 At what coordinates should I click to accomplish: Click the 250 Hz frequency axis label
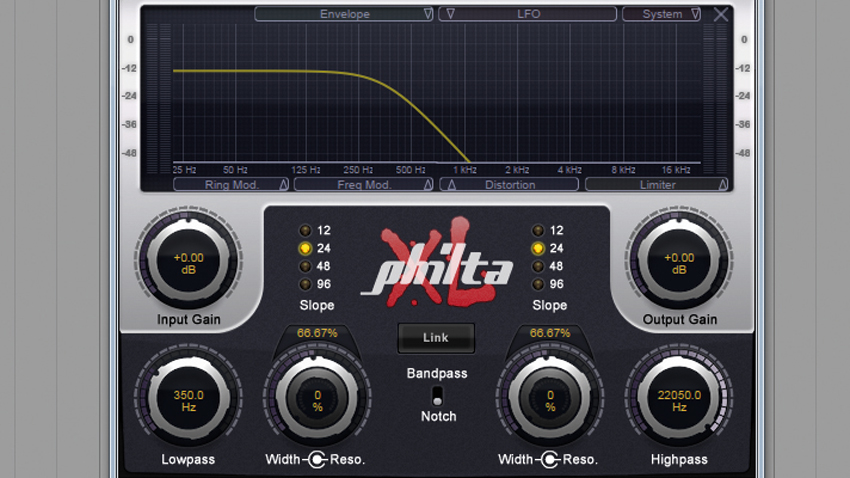[358, 170]
